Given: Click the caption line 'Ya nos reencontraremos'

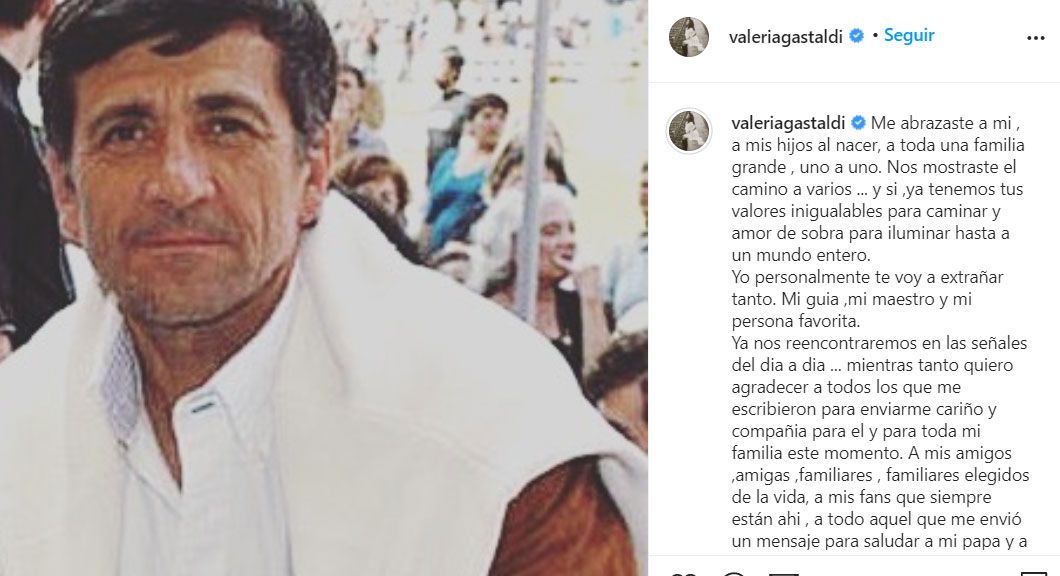Looking at the screenshot, I should coord(879,343).
